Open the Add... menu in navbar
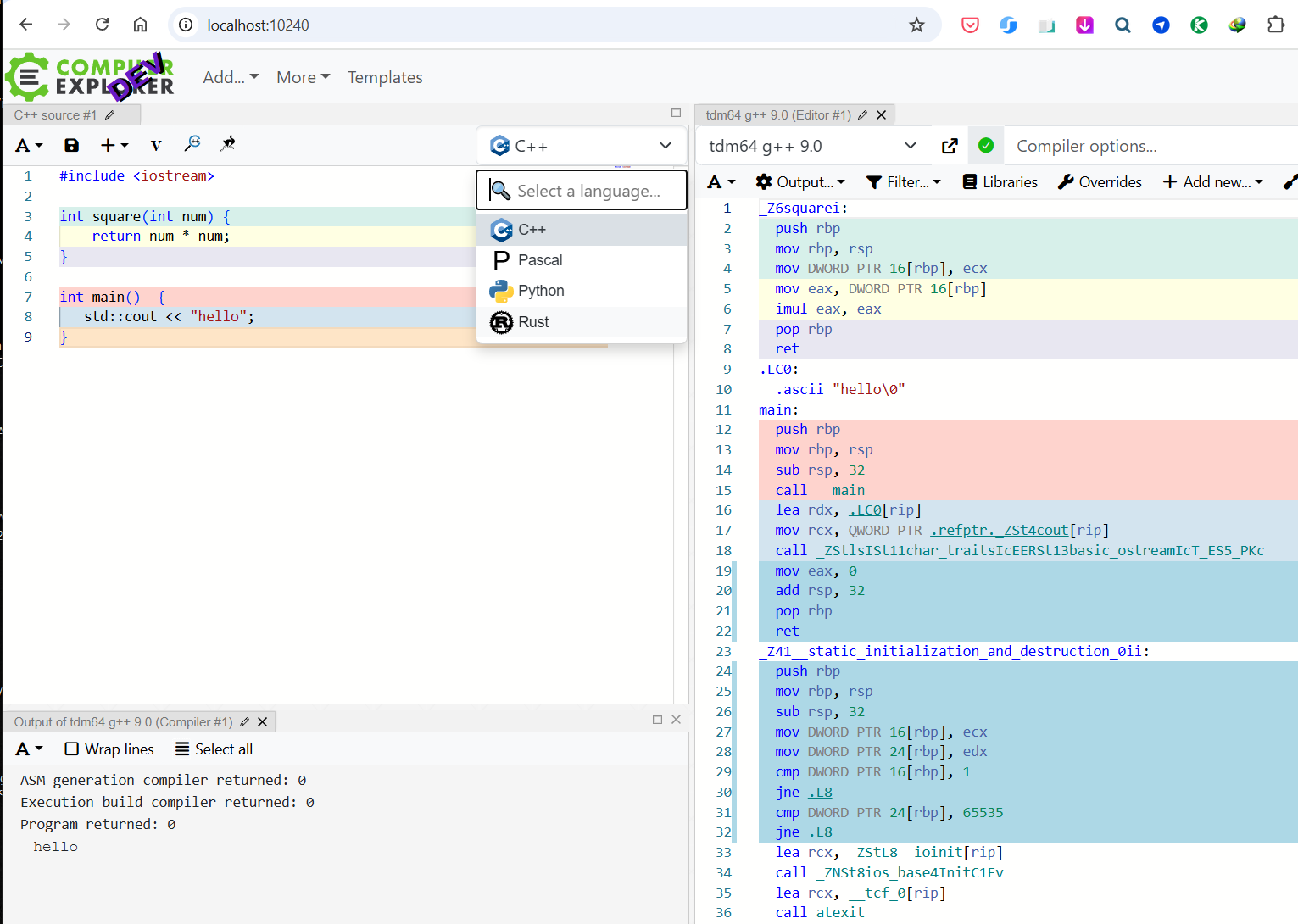 point(231,77)
